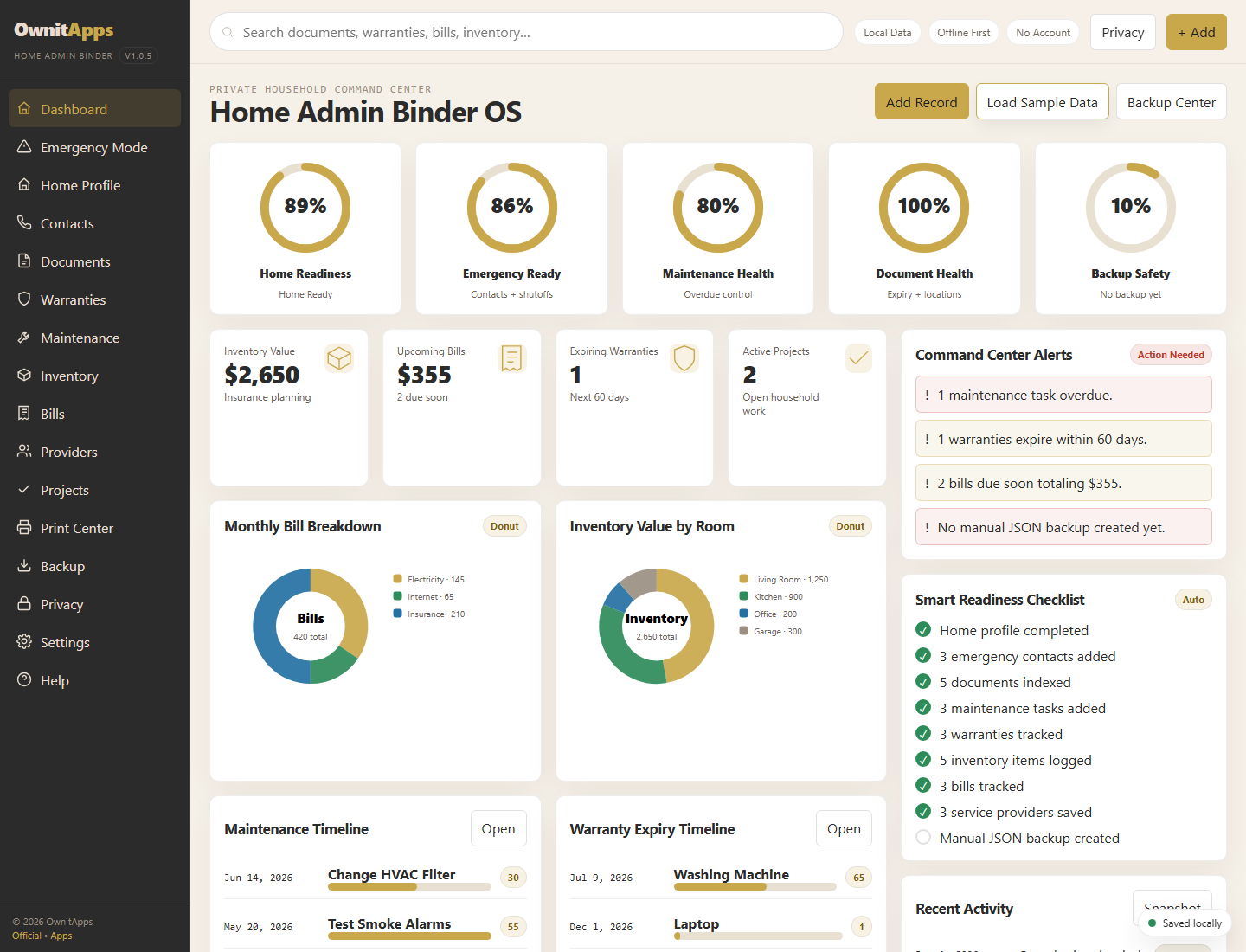The image size is (1246, 952).
Task: Click the search documents input field
Action: coord(526,32)
